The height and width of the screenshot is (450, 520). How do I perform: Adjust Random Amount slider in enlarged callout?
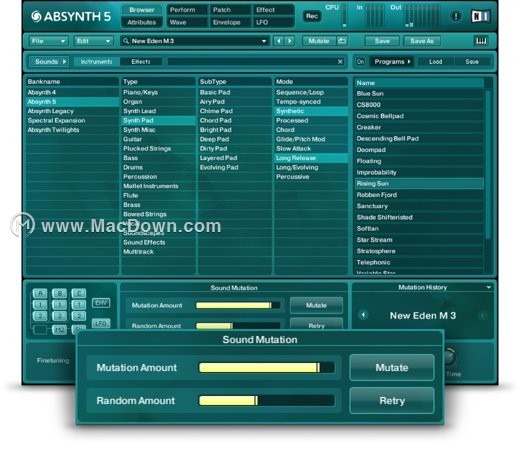(x=267, y=400)
